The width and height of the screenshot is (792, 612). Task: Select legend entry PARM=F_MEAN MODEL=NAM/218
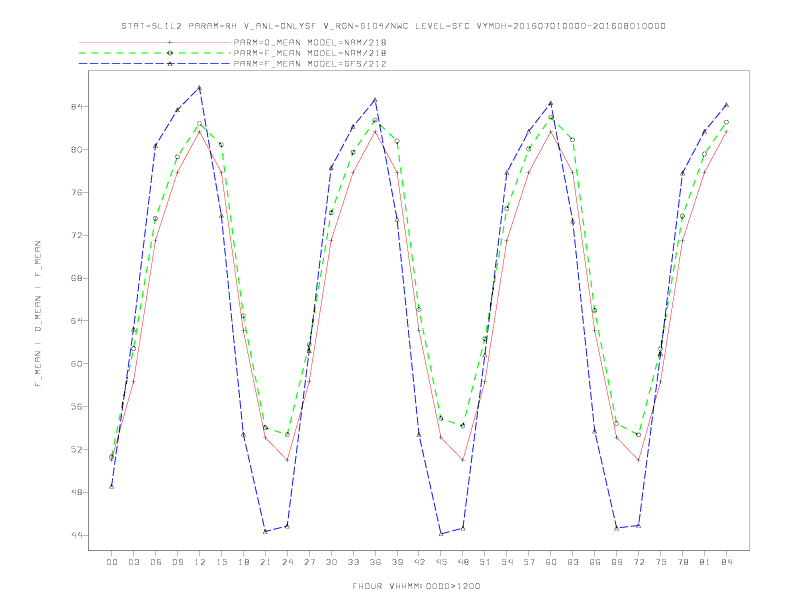point(310,53)
